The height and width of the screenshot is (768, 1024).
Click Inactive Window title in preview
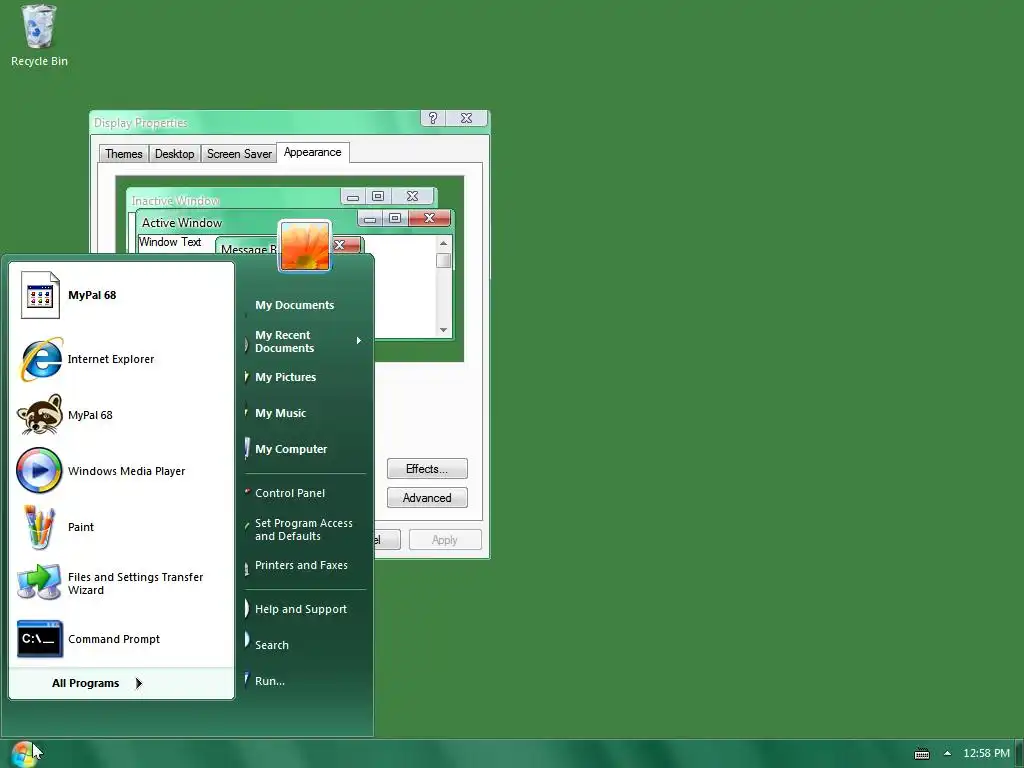[175, 201]
